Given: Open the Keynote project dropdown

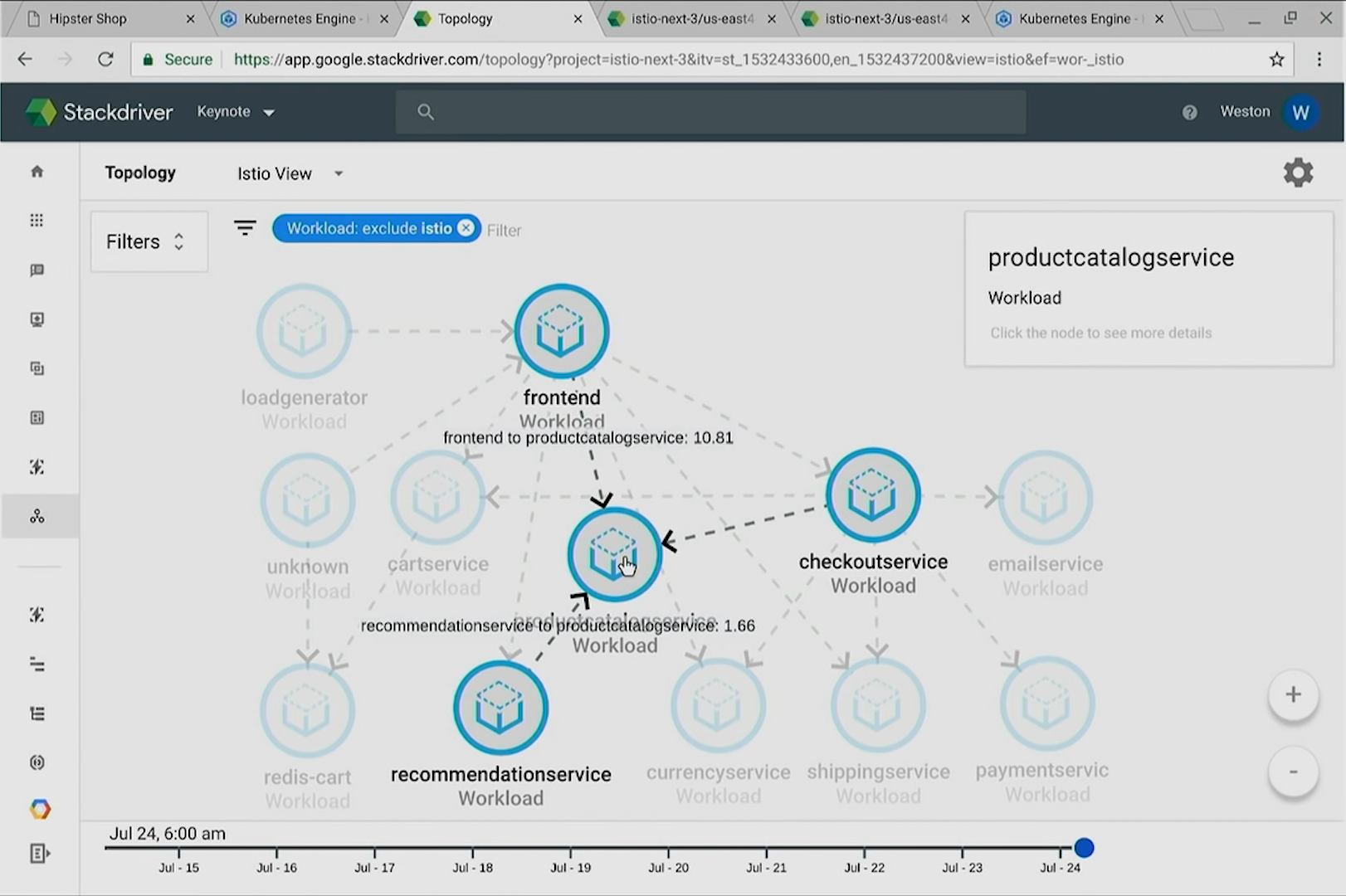Looking at the screenshot, I should (236, 112).
